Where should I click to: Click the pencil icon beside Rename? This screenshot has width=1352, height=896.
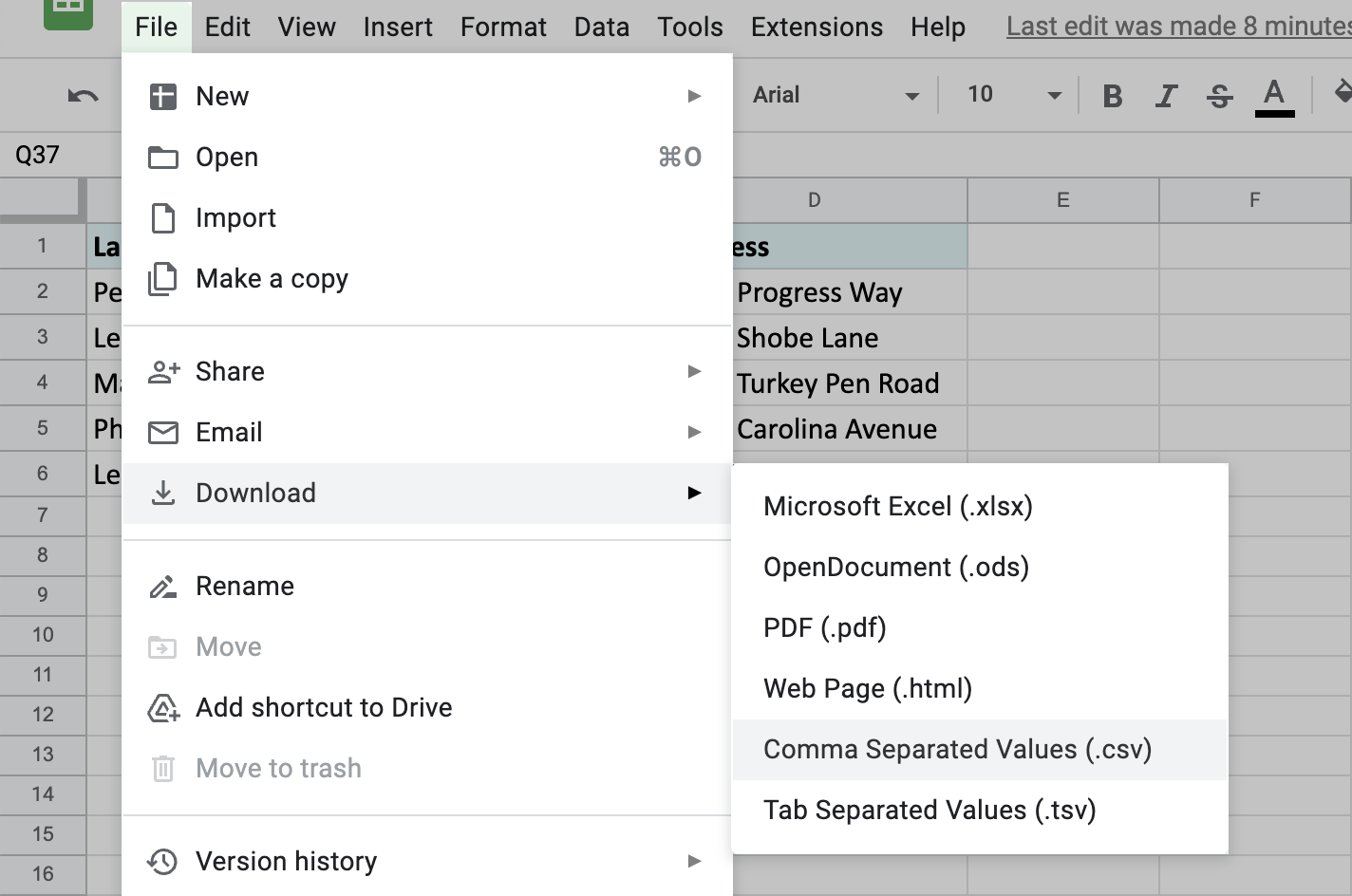(162, 587)
